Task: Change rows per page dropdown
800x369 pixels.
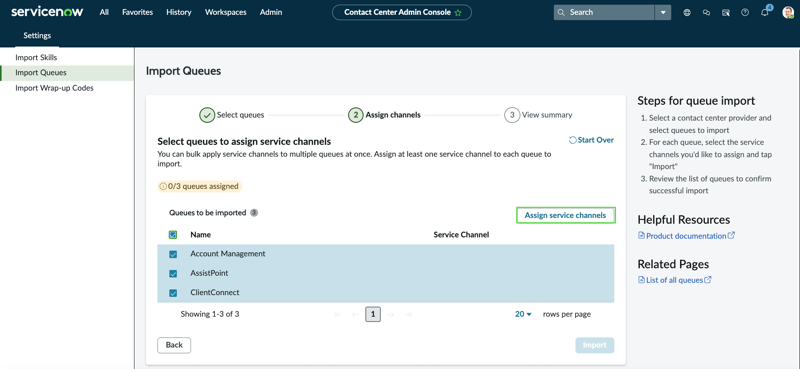Action: click(523, 314)
